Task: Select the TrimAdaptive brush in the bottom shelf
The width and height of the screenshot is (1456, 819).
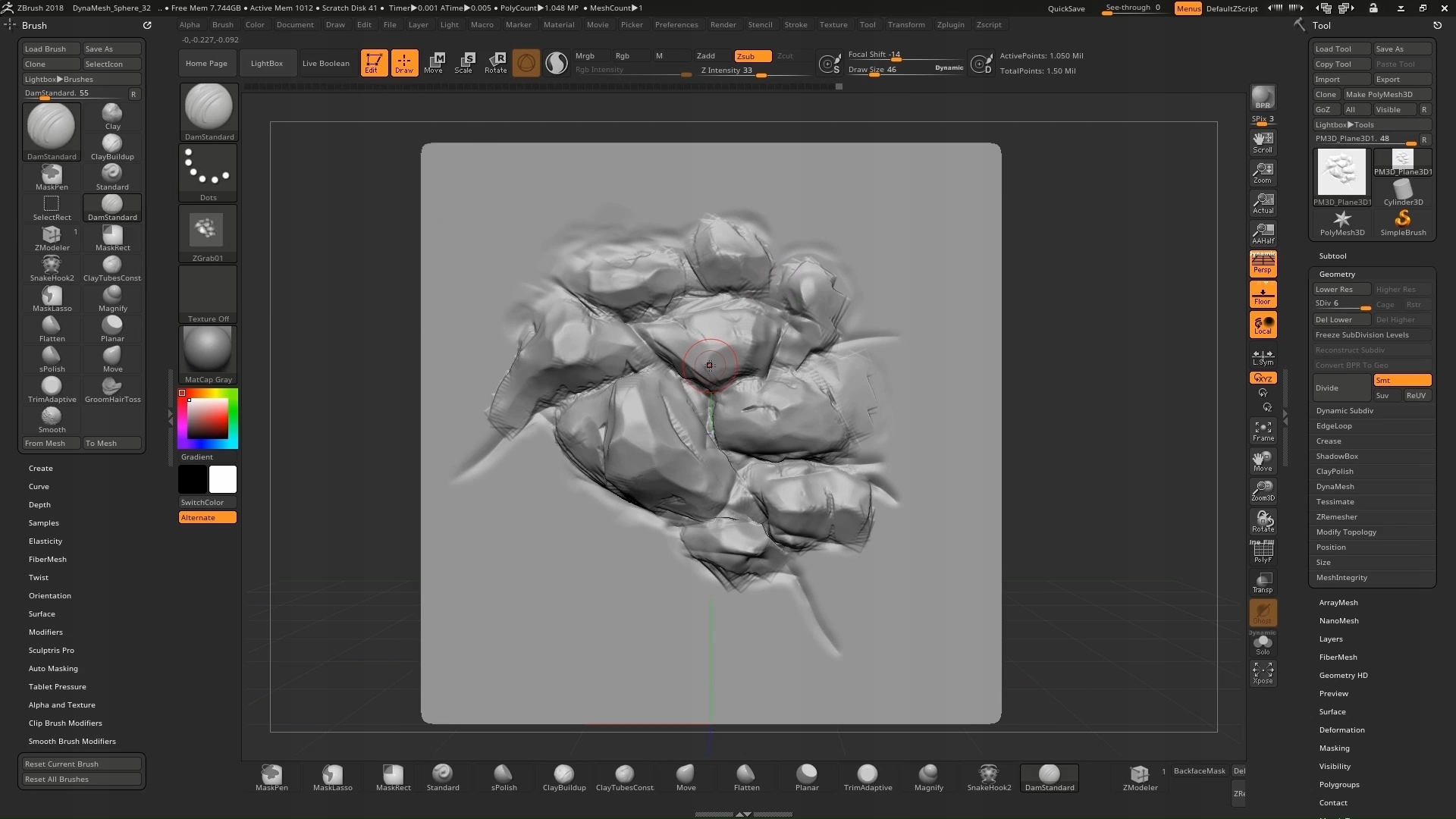Action: [868, 777]
